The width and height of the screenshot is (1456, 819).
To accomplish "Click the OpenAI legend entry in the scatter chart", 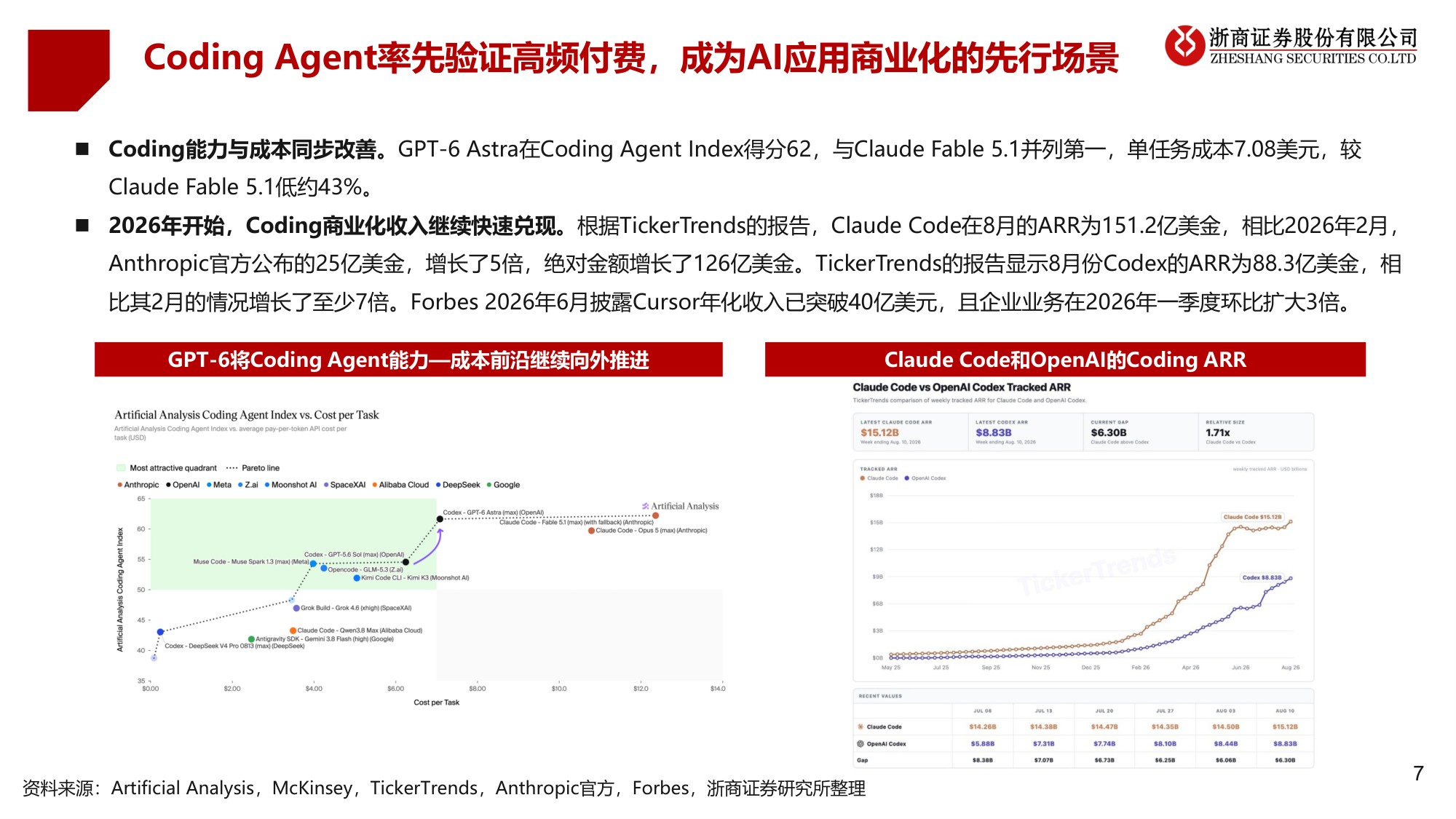I will tap(183, 485).
